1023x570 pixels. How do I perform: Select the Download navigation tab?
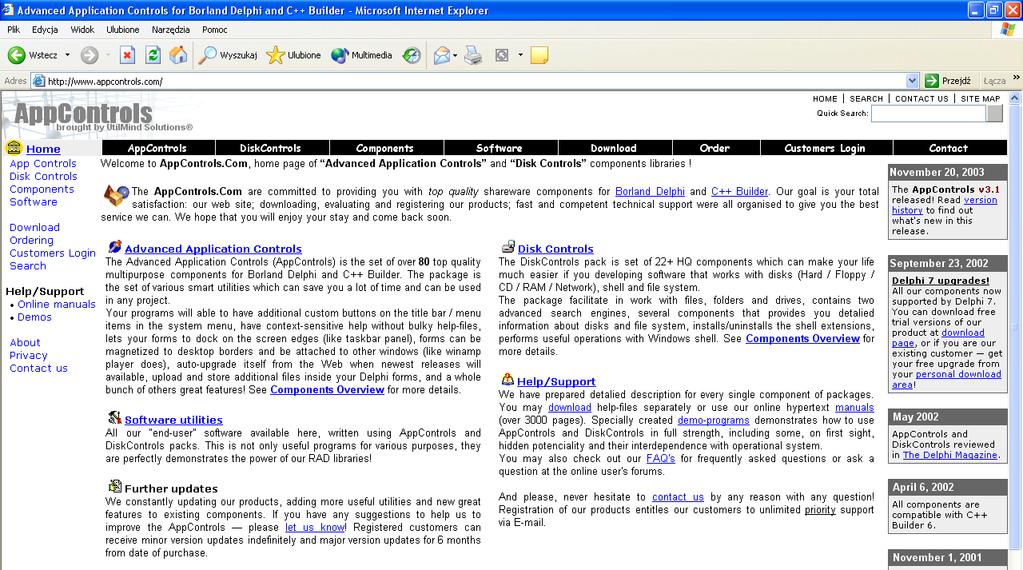click(614, 148)
